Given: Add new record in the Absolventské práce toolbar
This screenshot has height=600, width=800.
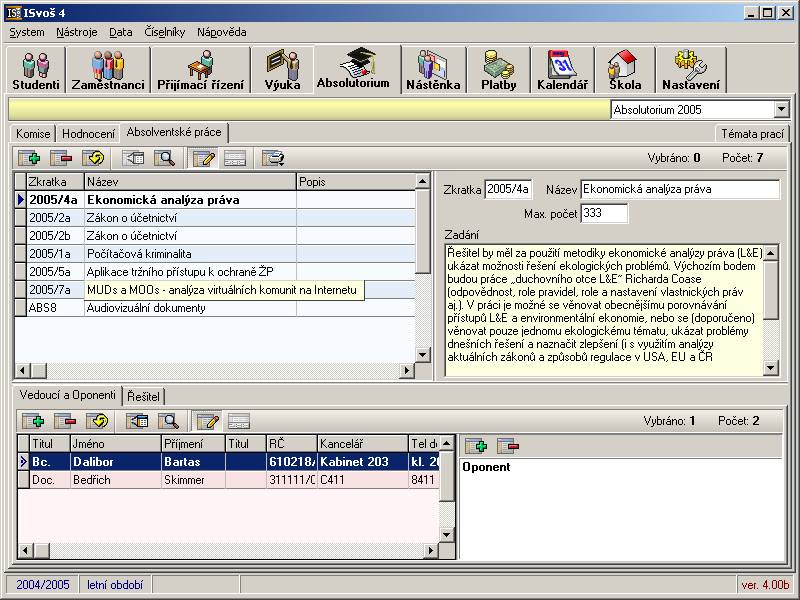Looking at the screenshot, I should tap(28, 157).
